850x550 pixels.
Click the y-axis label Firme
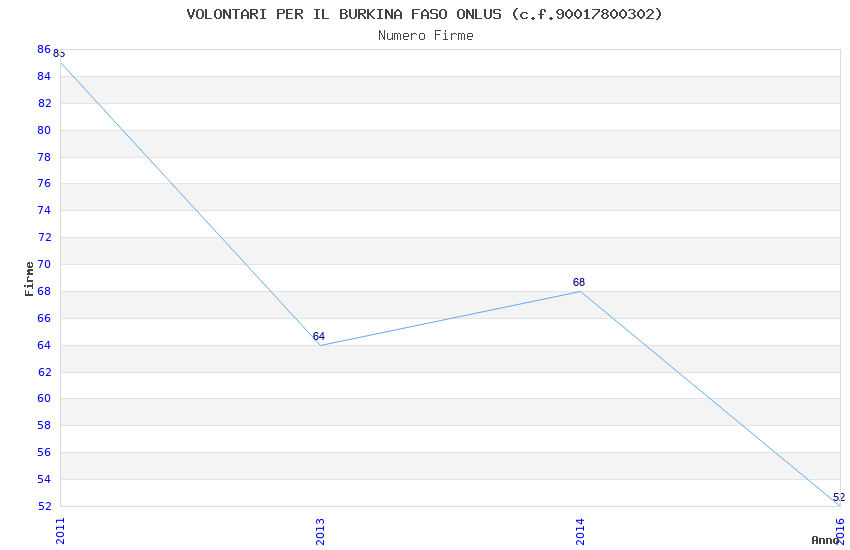(x=29, y=279)
